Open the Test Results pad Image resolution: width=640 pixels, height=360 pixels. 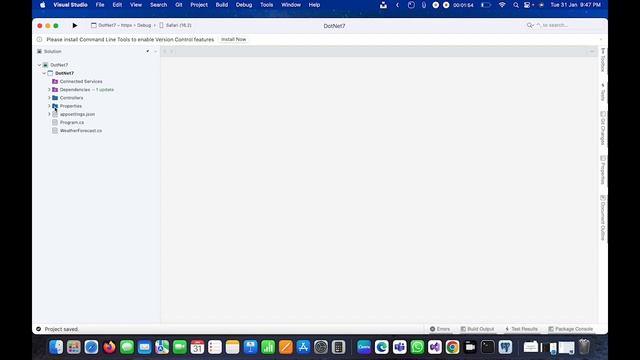coord(521,329)
